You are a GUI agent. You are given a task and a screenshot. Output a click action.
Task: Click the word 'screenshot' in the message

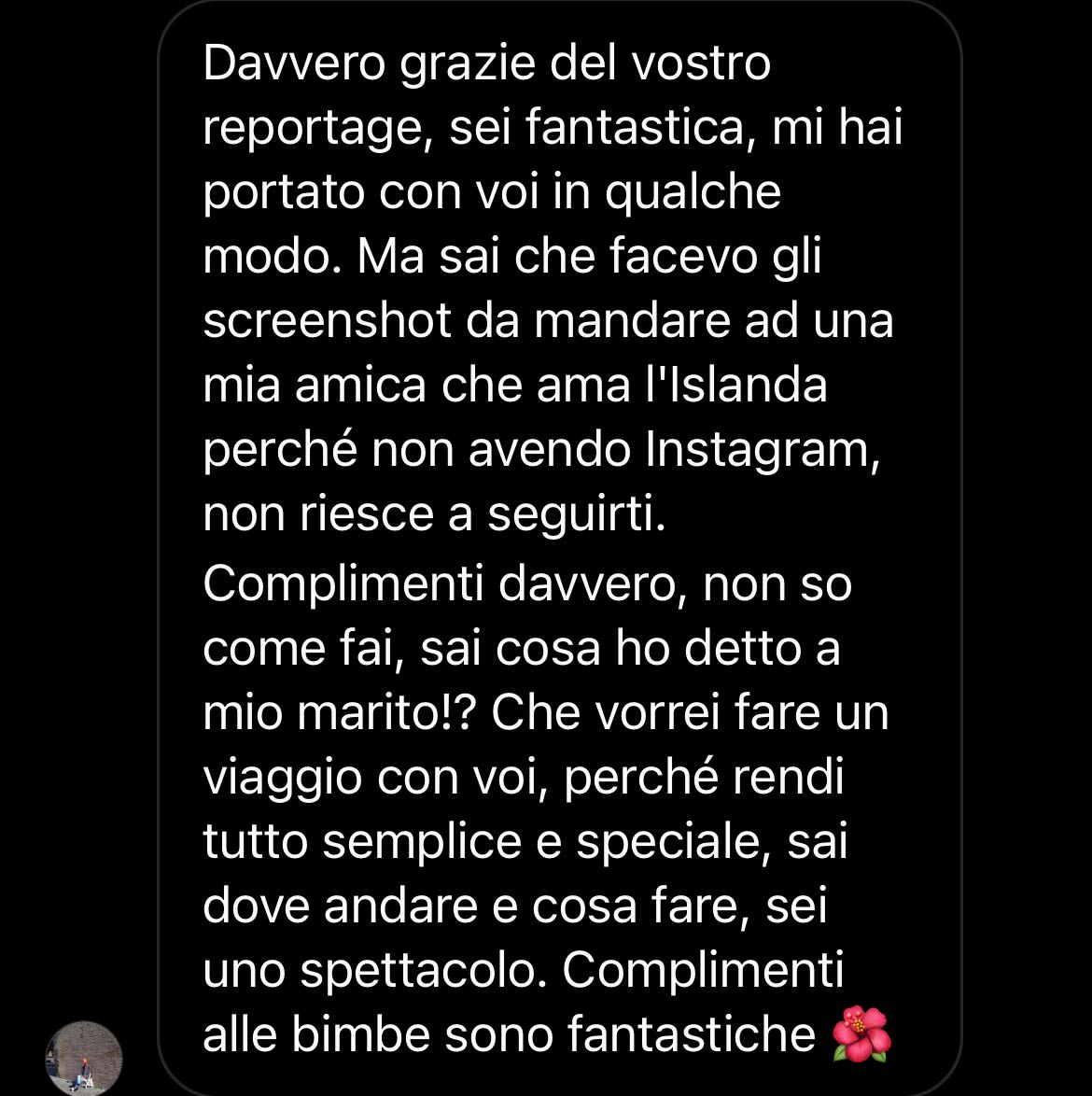point(327,321)
